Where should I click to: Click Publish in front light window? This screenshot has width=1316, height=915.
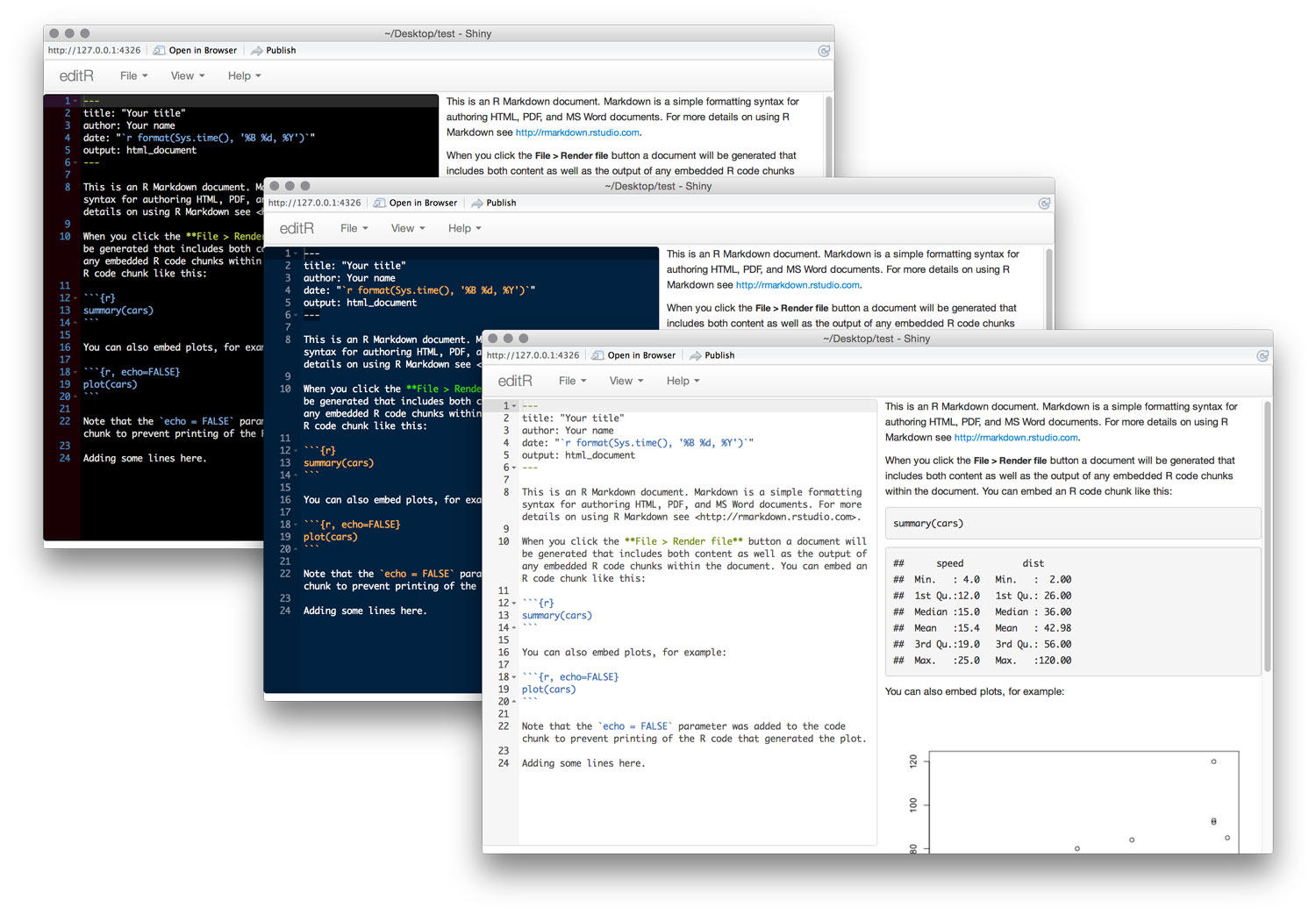[712, 355]
